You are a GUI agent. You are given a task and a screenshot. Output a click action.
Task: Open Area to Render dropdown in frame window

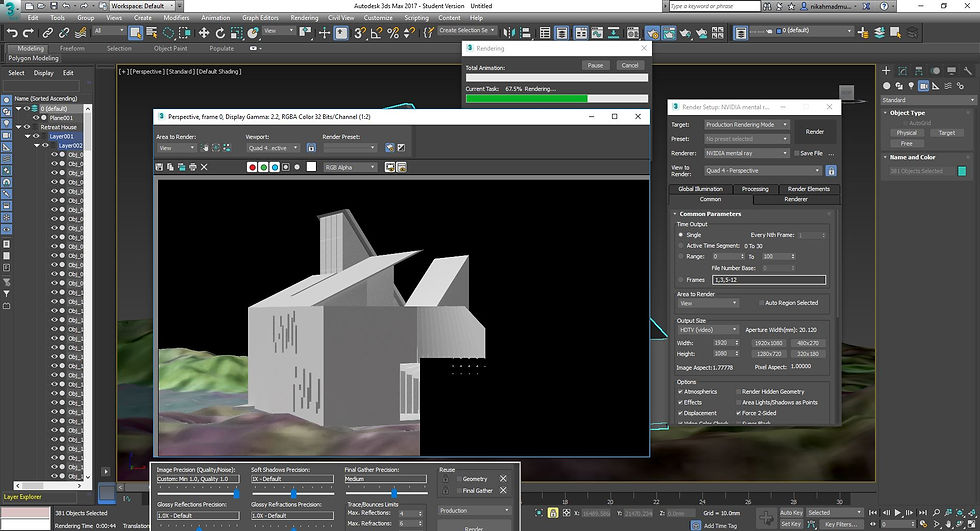click(176, 148)
